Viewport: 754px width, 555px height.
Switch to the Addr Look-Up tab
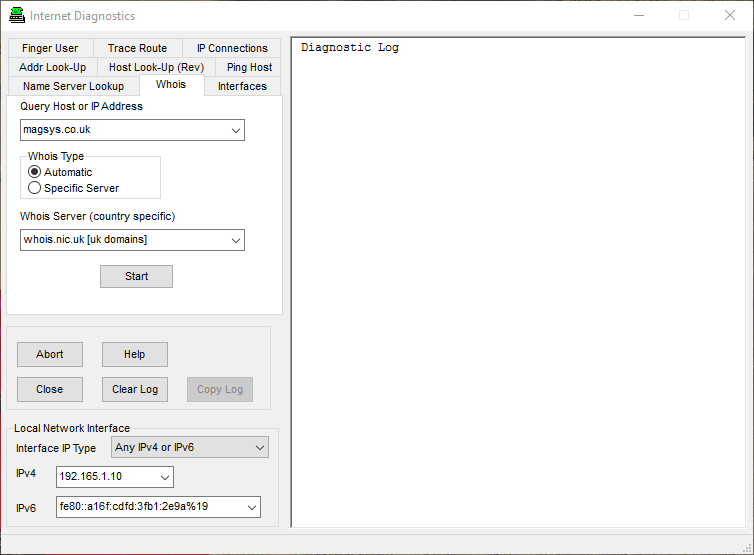pyautogui.click(x=52, y=67)
